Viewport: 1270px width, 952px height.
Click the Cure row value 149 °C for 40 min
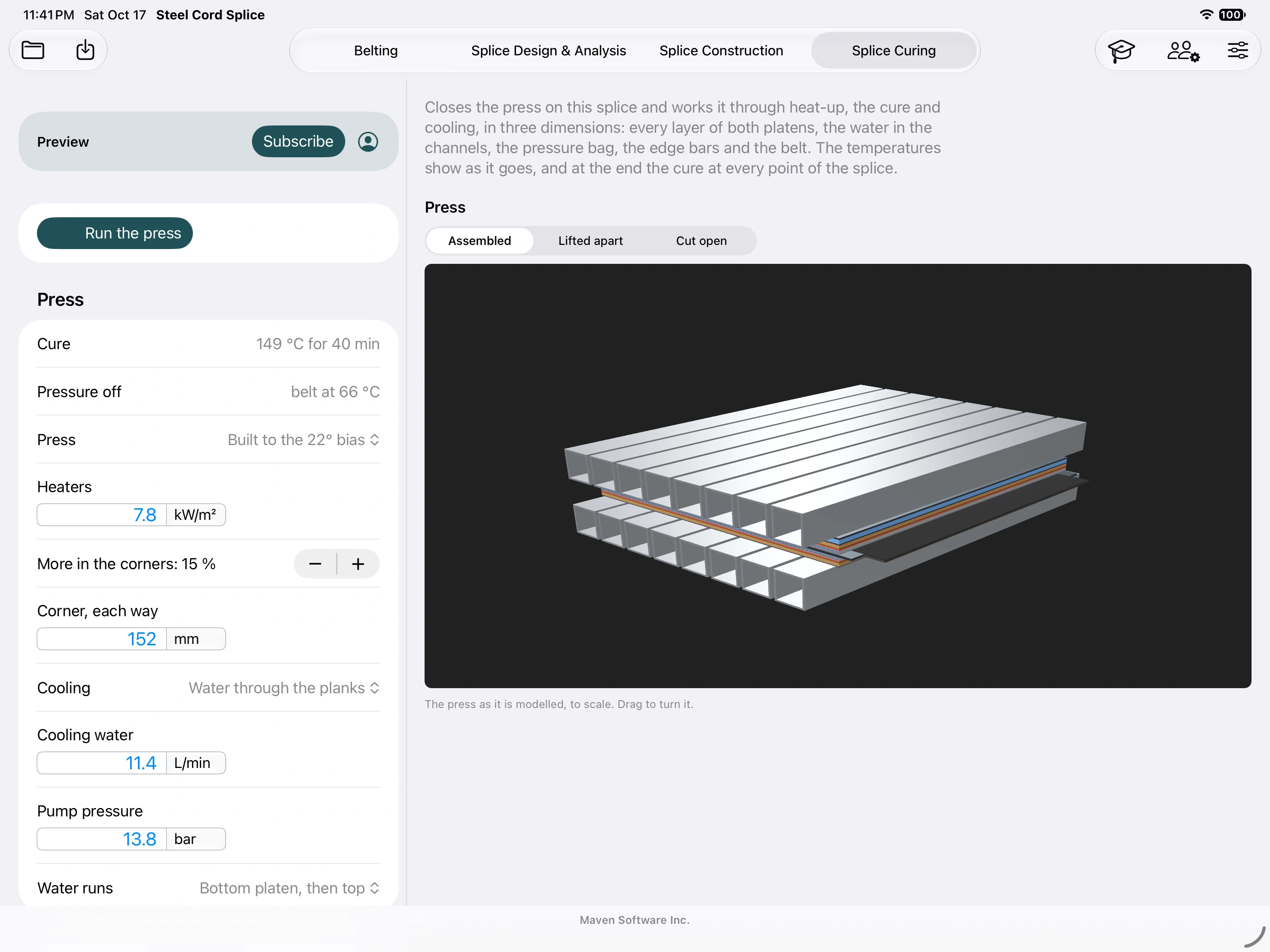click(317, 344)
